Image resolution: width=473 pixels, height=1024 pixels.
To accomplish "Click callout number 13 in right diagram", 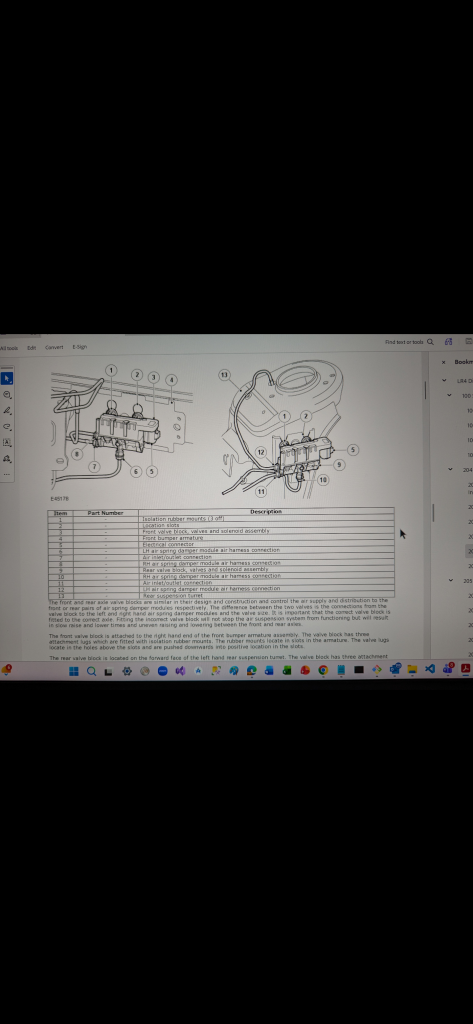I will [x=224, y=375].
